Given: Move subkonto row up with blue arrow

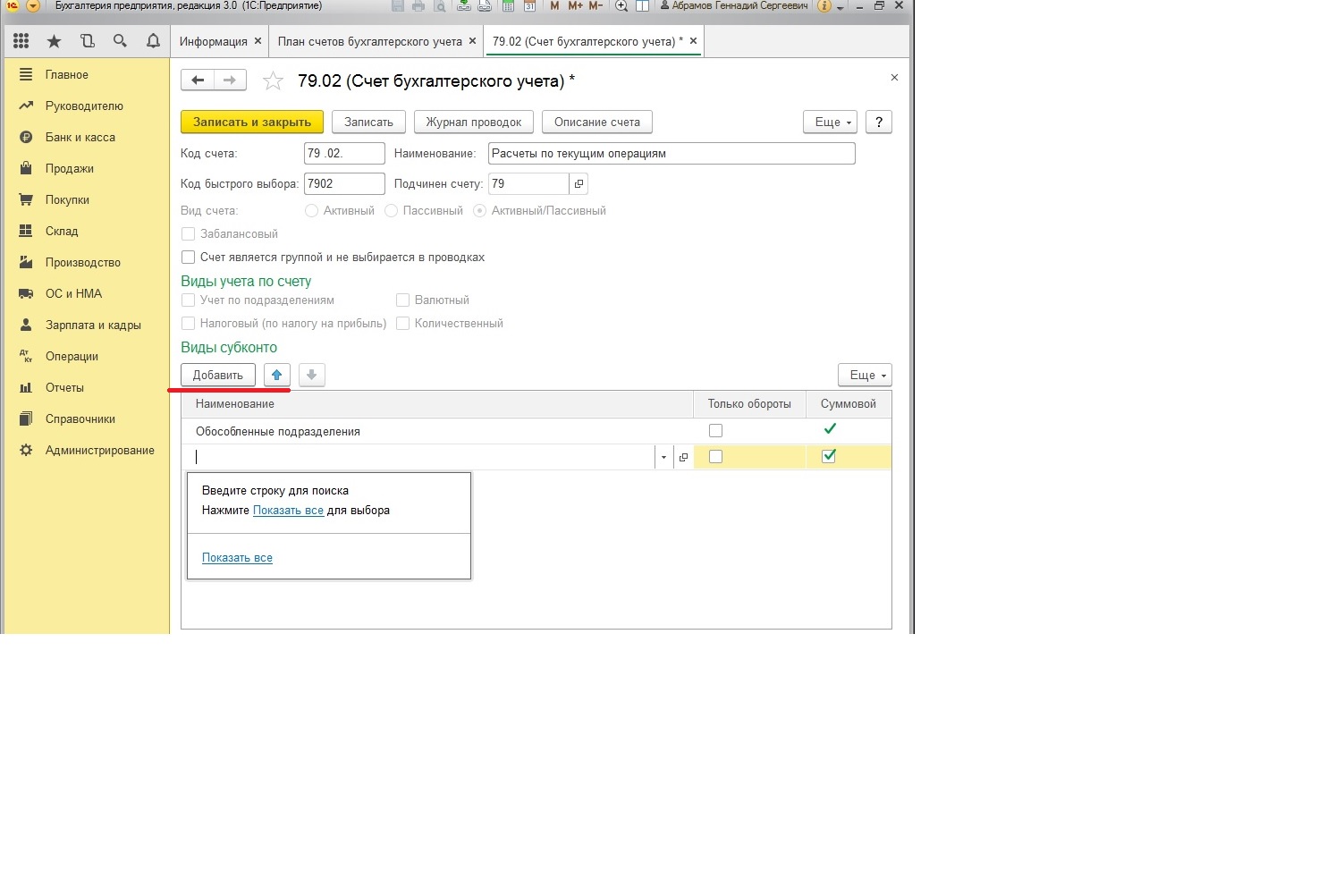Looking at the screenshot, I should point(277,376).
